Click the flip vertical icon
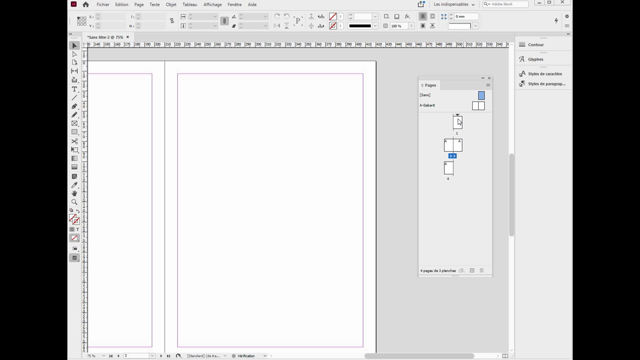Viewport: 640px width, 360px height. [287, 26]
